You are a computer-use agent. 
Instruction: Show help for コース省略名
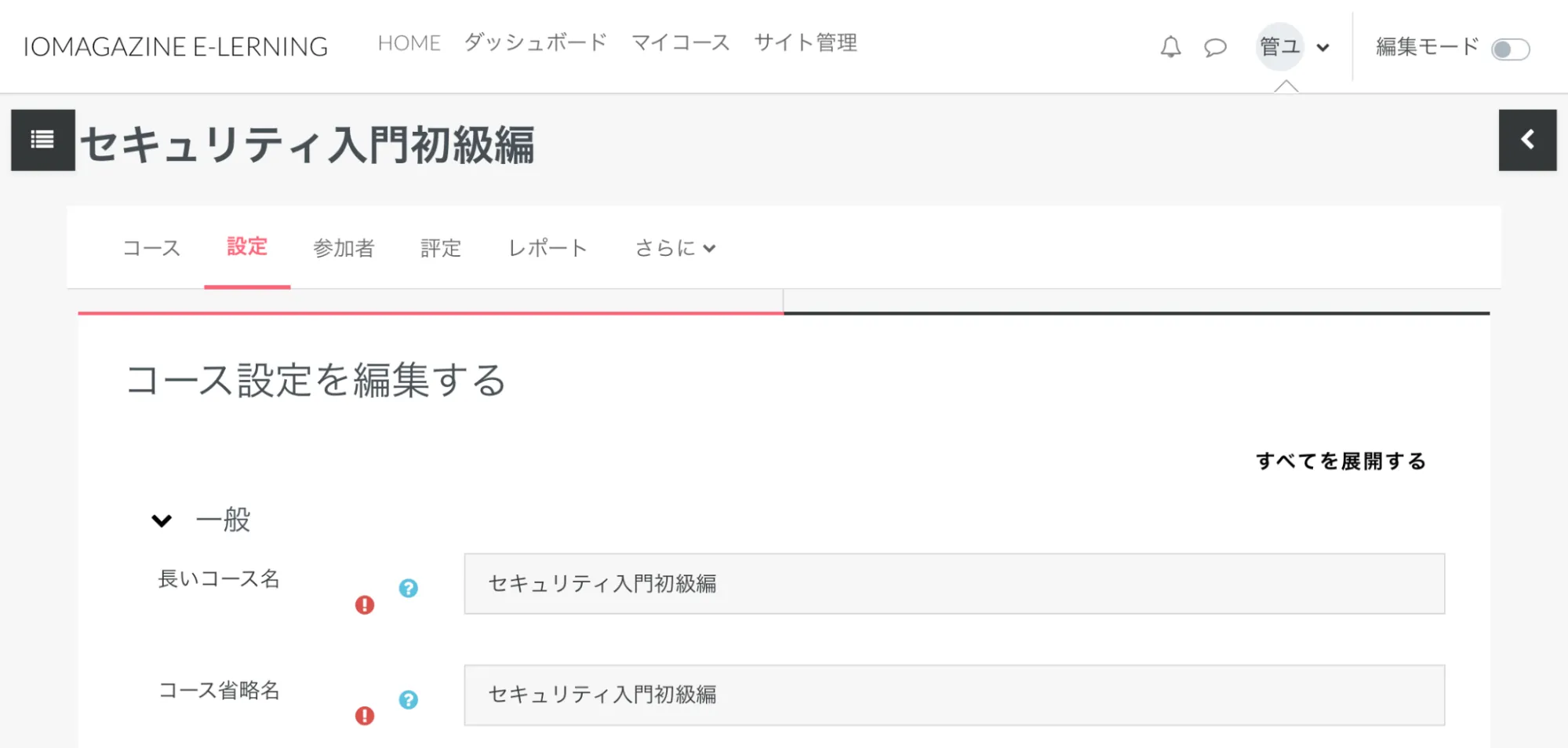click(408, 699)
